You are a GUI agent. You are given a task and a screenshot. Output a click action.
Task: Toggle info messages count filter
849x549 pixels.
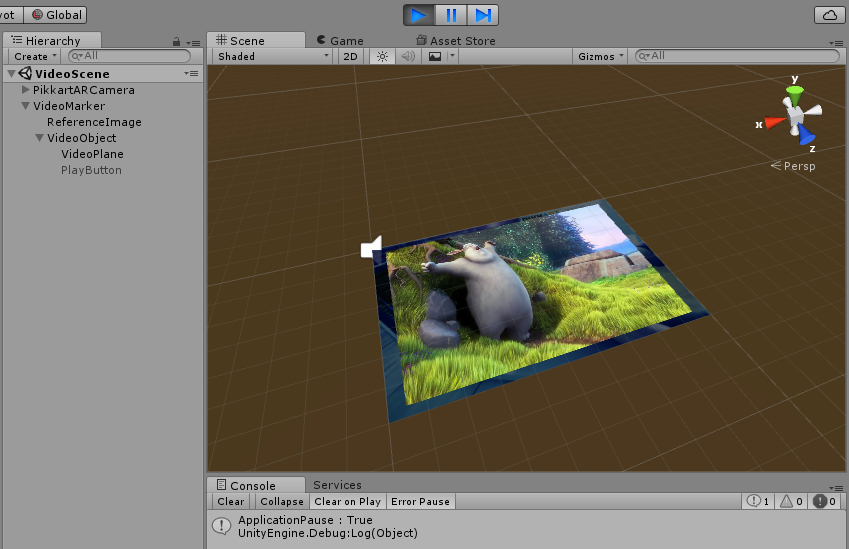point(757,501)
